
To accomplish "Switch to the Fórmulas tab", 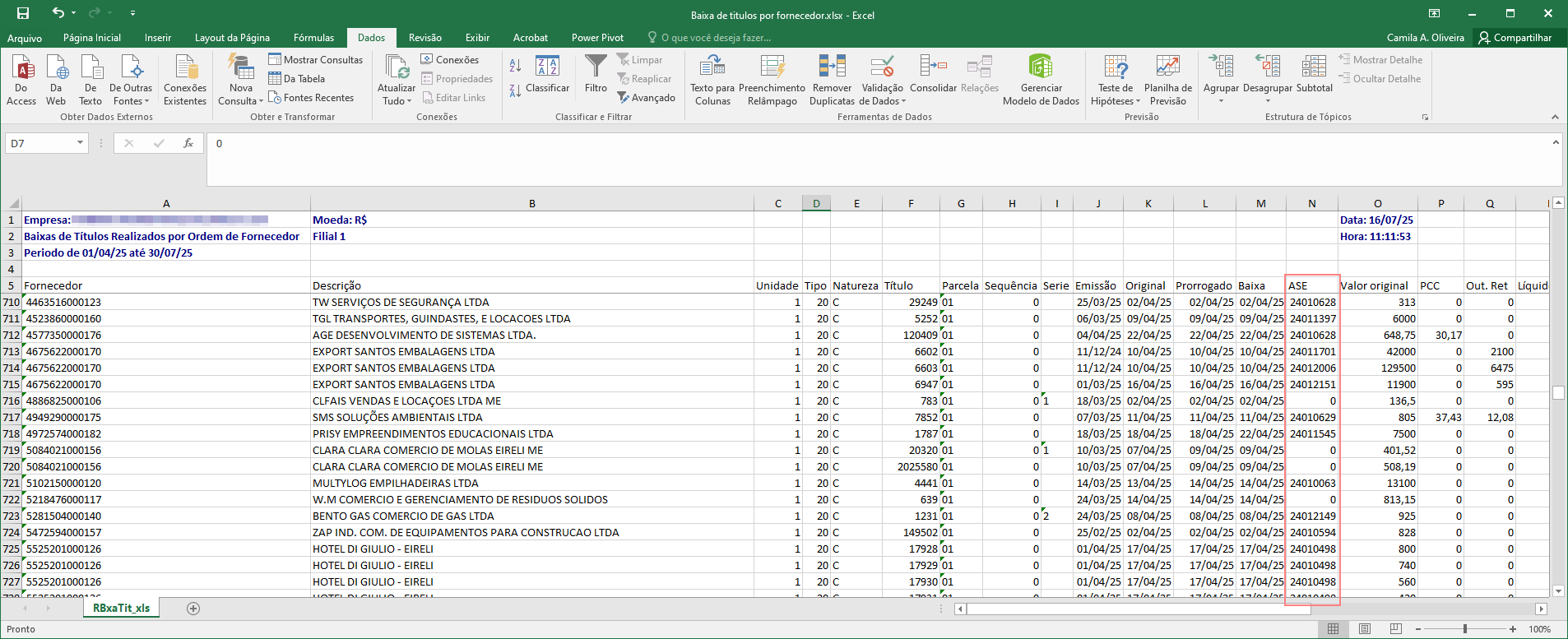I will tap(314, 38).
